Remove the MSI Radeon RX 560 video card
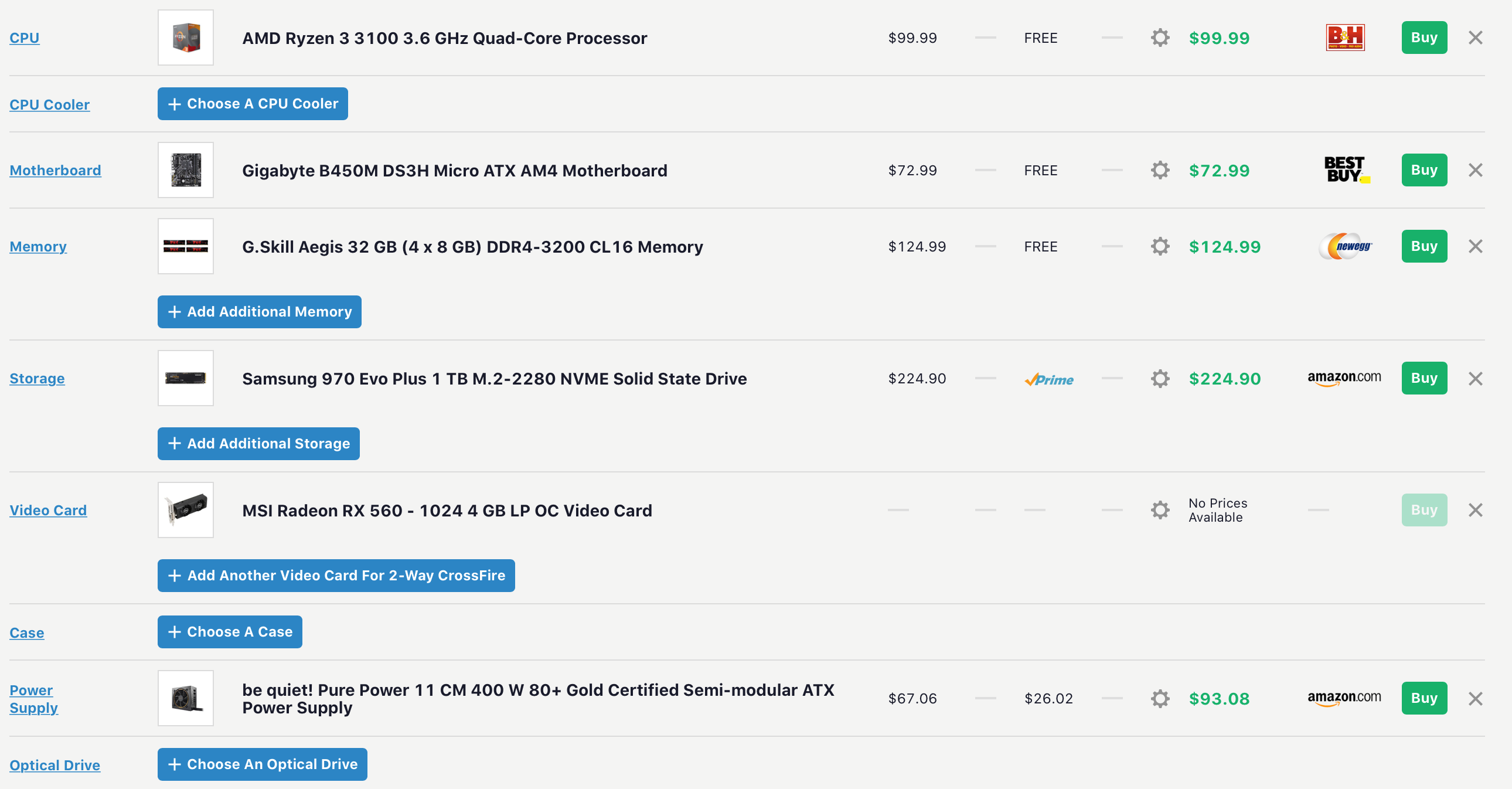1512x789 pixels. point(1475,510)
